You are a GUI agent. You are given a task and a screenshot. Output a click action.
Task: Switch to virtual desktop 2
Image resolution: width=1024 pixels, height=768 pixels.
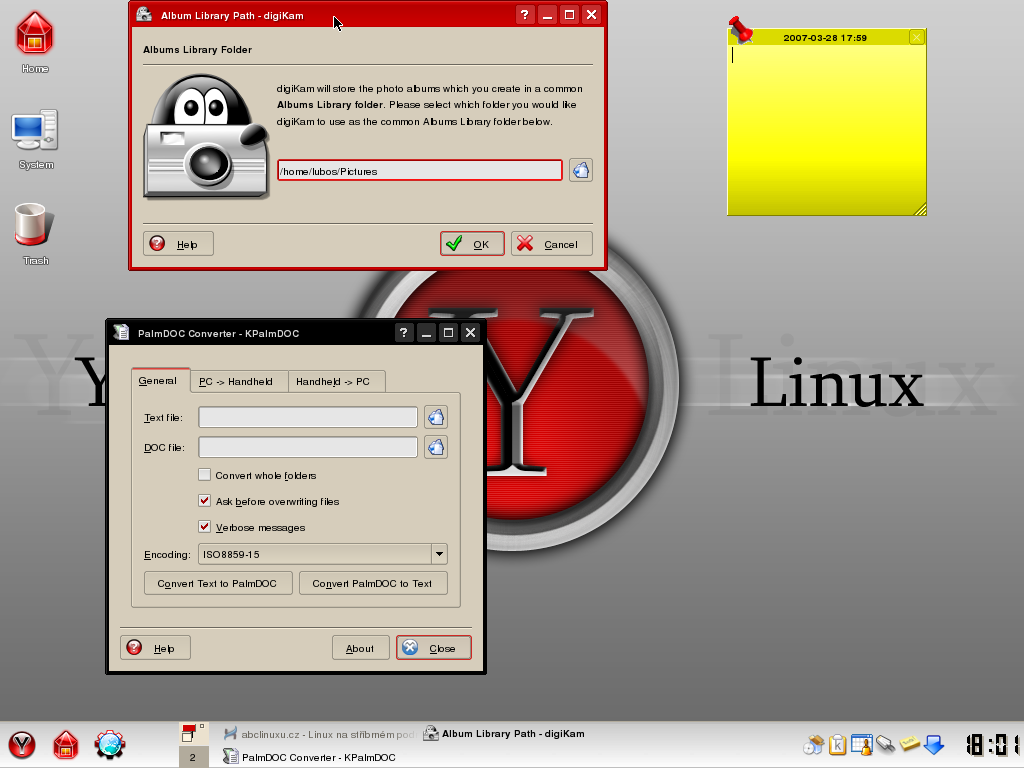click(x=193, y=757)
